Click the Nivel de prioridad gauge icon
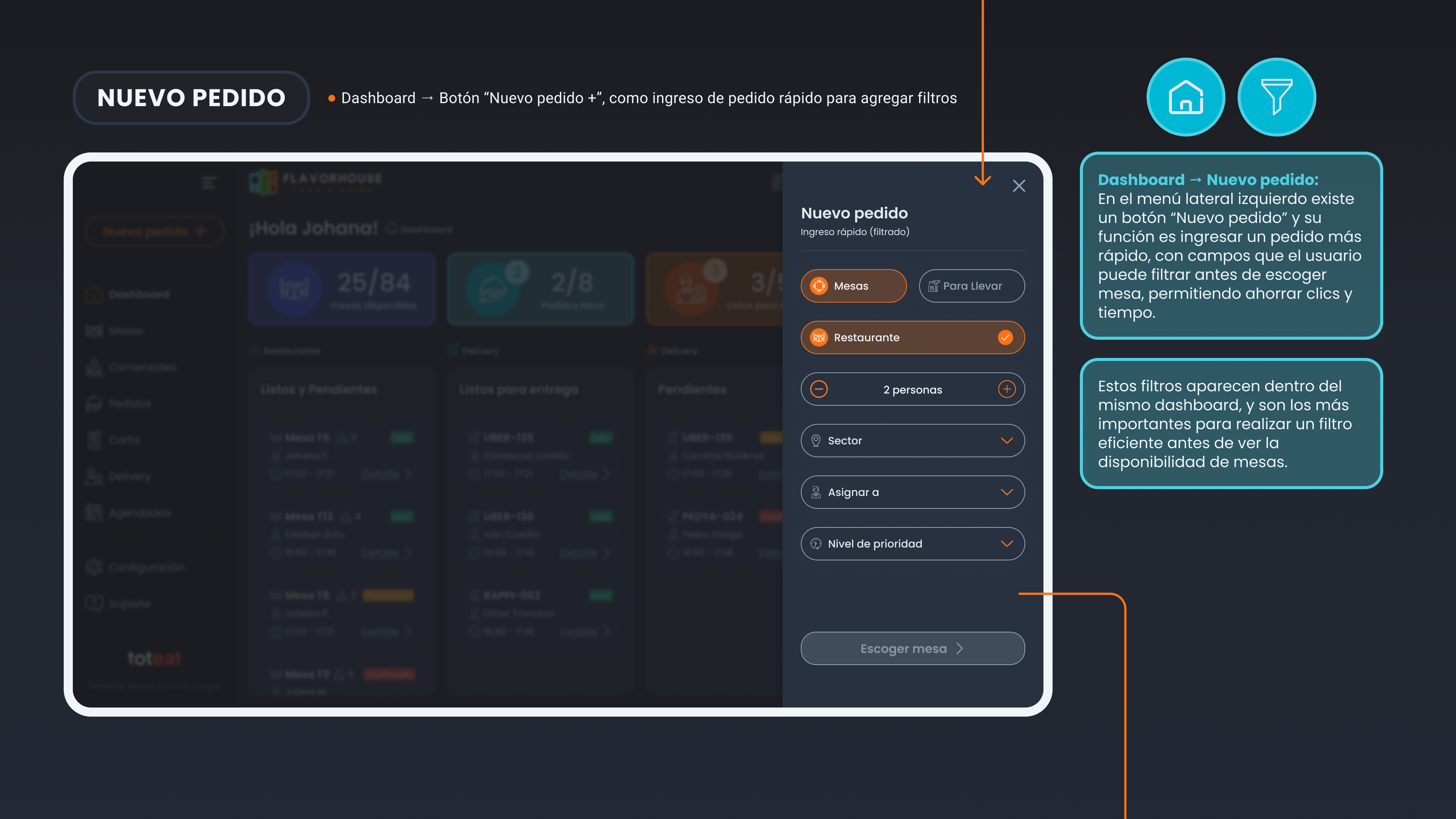Viewport: 1456px width, 819px height. coord(816,544)
